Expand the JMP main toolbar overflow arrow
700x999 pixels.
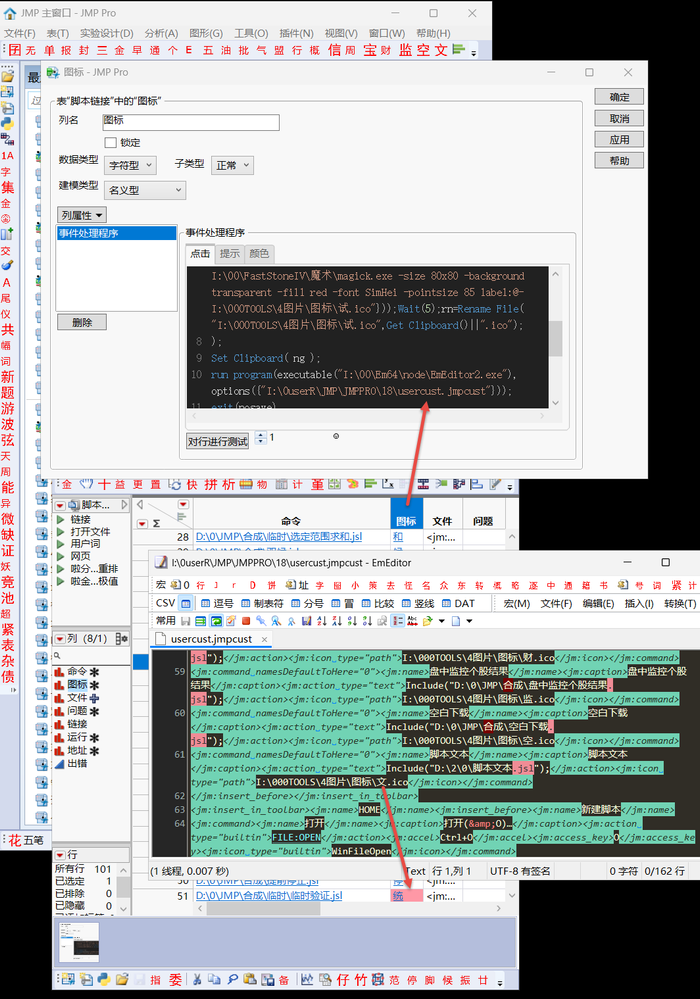pos(473,53)
